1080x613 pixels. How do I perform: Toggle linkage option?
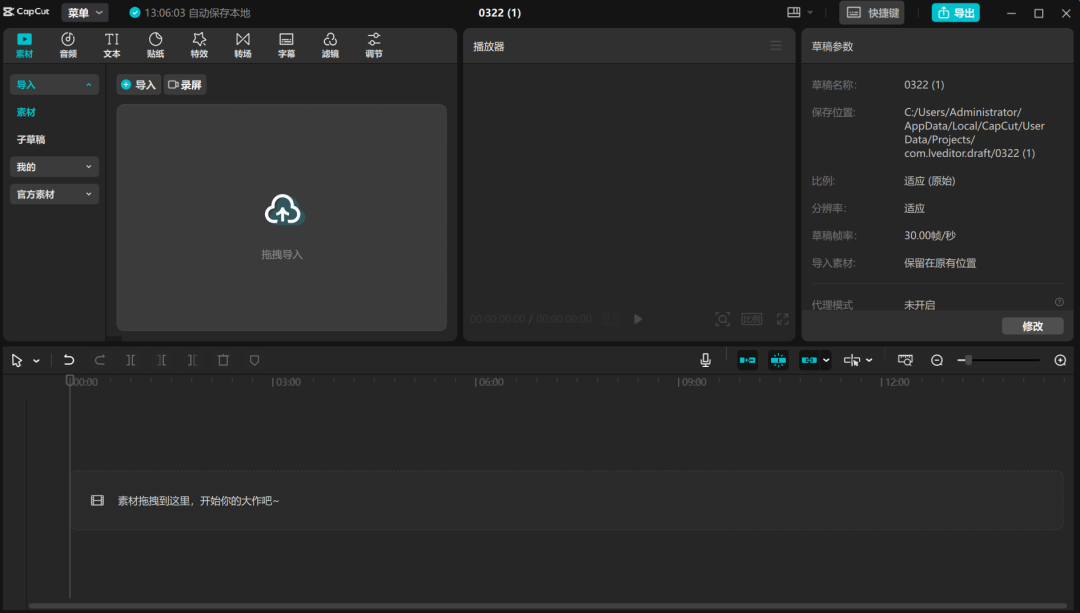[x=809, y=360]
